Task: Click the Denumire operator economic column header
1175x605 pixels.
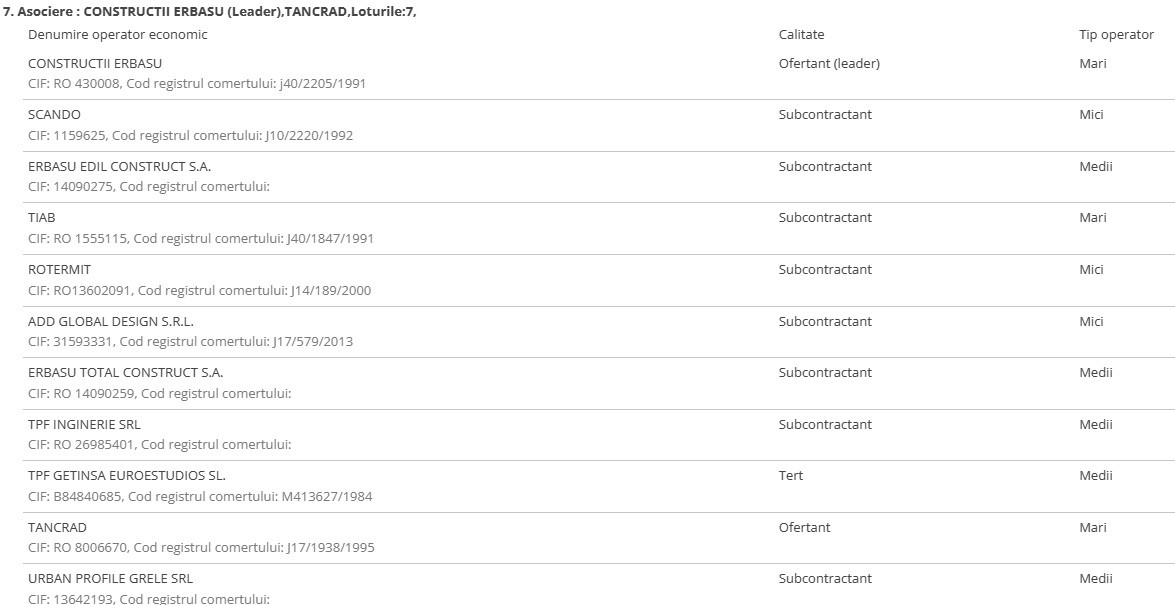Action: click(118, 34)
